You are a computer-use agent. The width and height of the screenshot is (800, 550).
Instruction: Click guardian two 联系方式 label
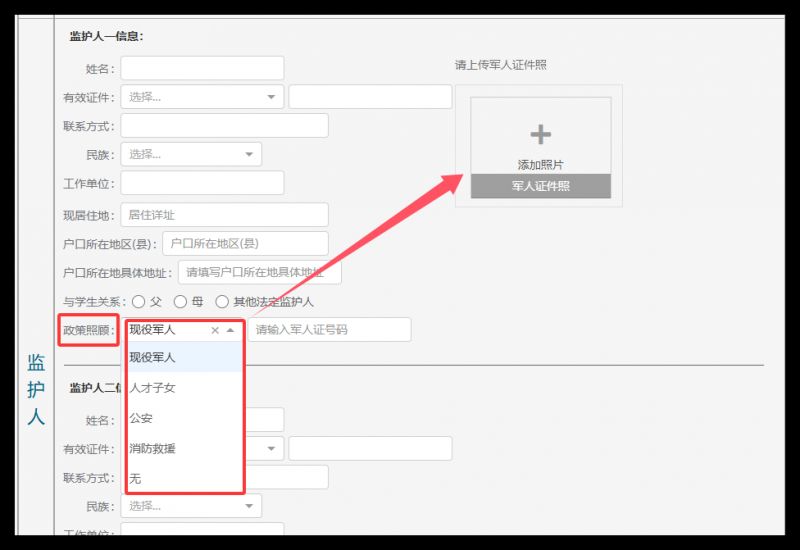click(x=89, y=478)
